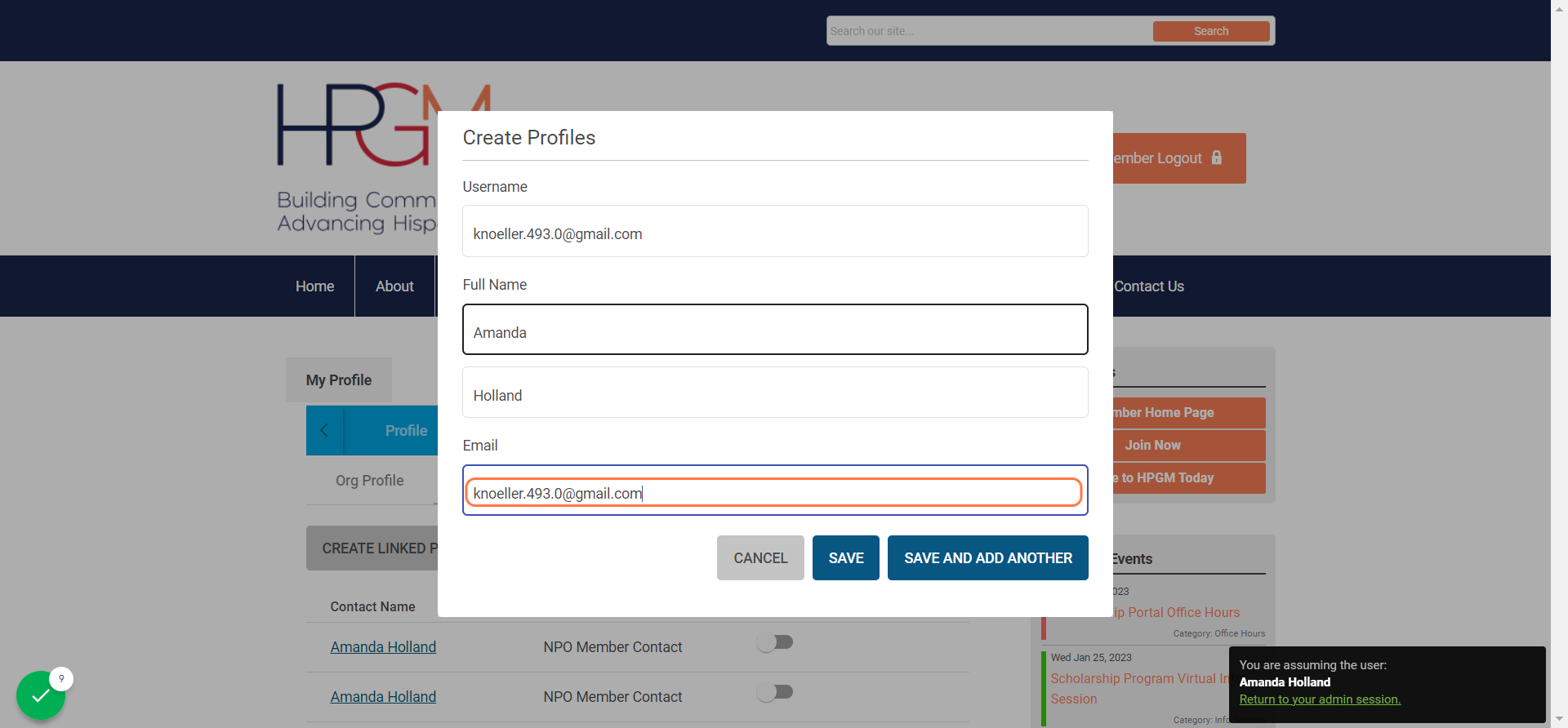Toggle switch for first Amanda Holland row
Viewport: 1568px width, 728px height.
coord(775,642)
